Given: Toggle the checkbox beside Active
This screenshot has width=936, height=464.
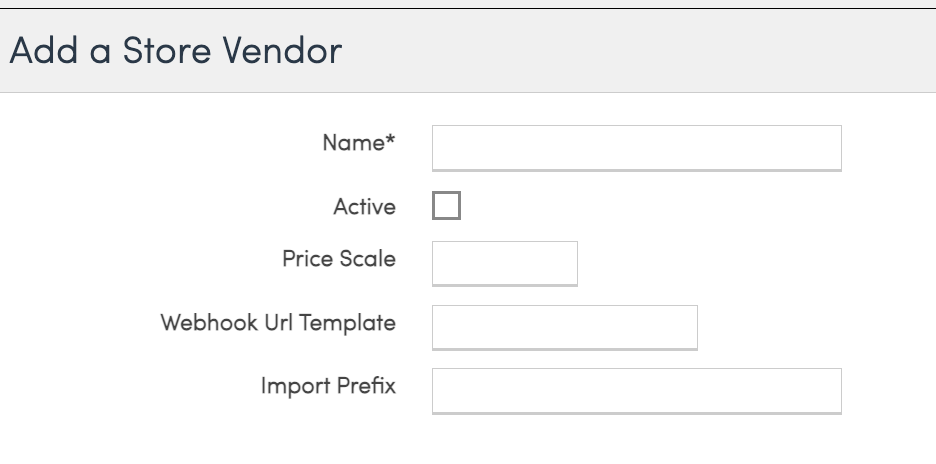Looking at the screenshot, I should (x=447, y=205).
